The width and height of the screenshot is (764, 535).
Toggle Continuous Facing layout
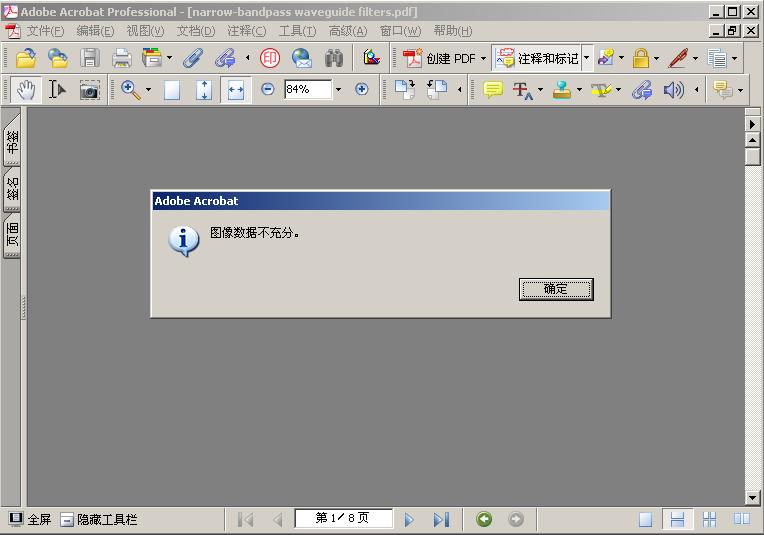point(709,519)
